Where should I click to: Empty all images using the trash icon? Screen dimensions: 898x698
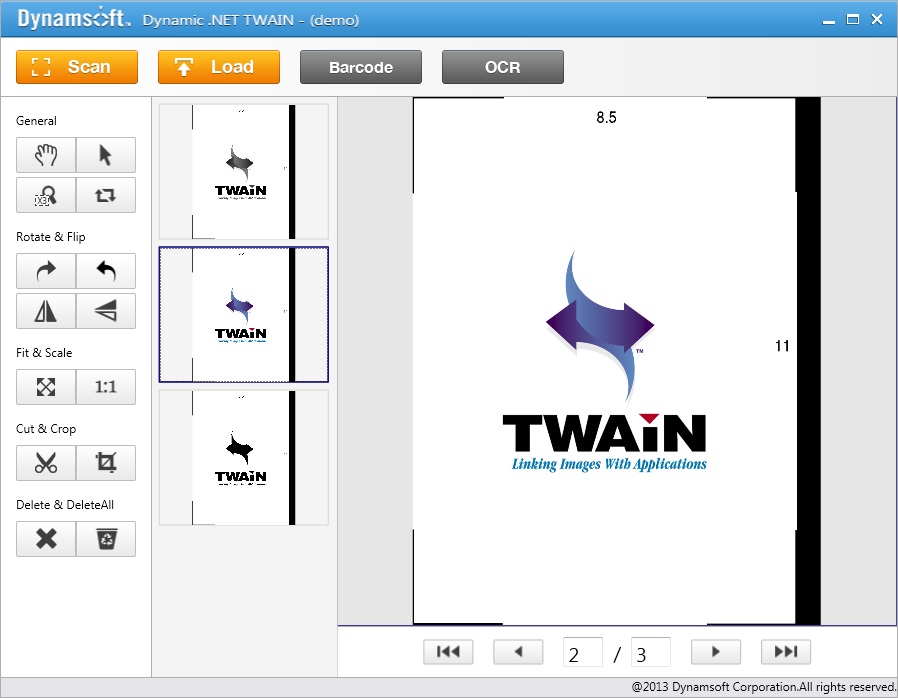click(x=106, y=539)
